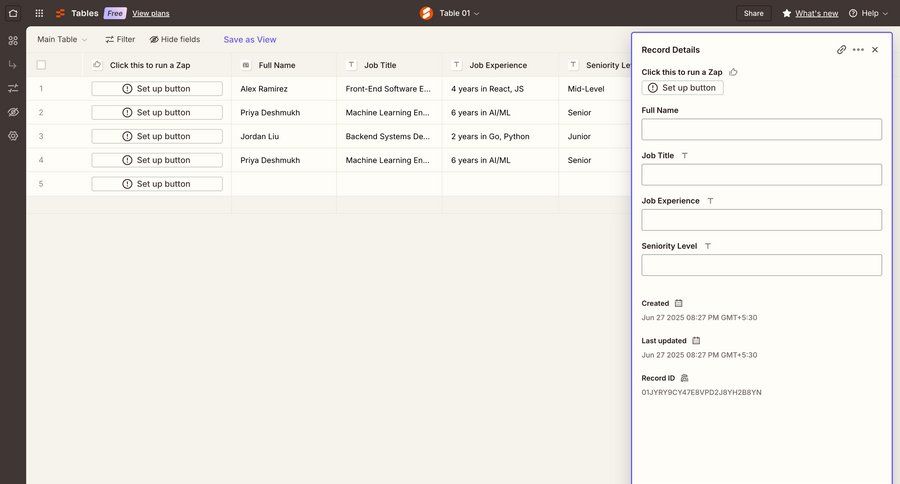Copy record link with chain icon

pyautogui.click(x=841, y=49)
